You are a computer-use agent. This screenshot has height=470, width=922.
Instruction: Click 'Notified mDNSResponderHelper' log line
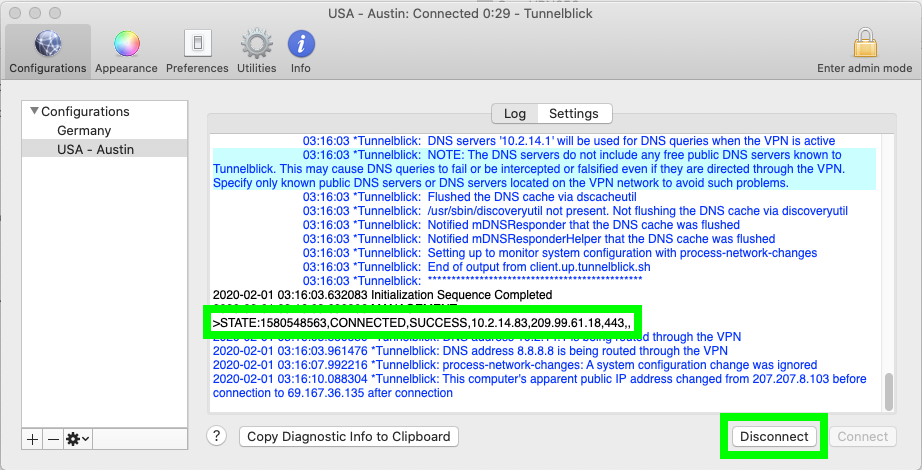(x=539, y=239)
